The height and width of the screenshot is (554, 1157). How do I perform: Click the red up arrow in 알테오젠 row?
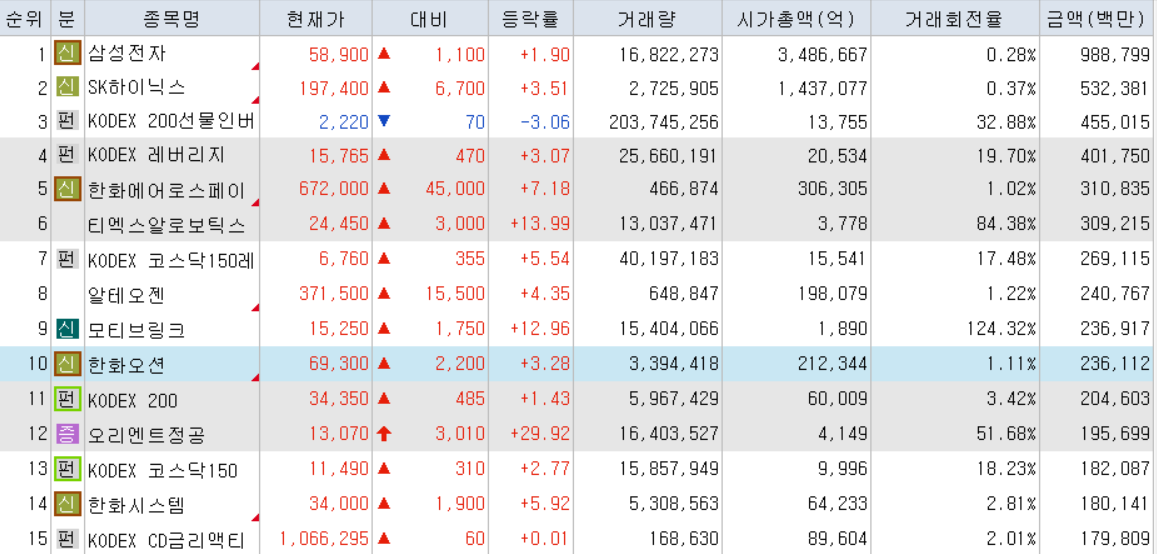click(x=384, y=293)
